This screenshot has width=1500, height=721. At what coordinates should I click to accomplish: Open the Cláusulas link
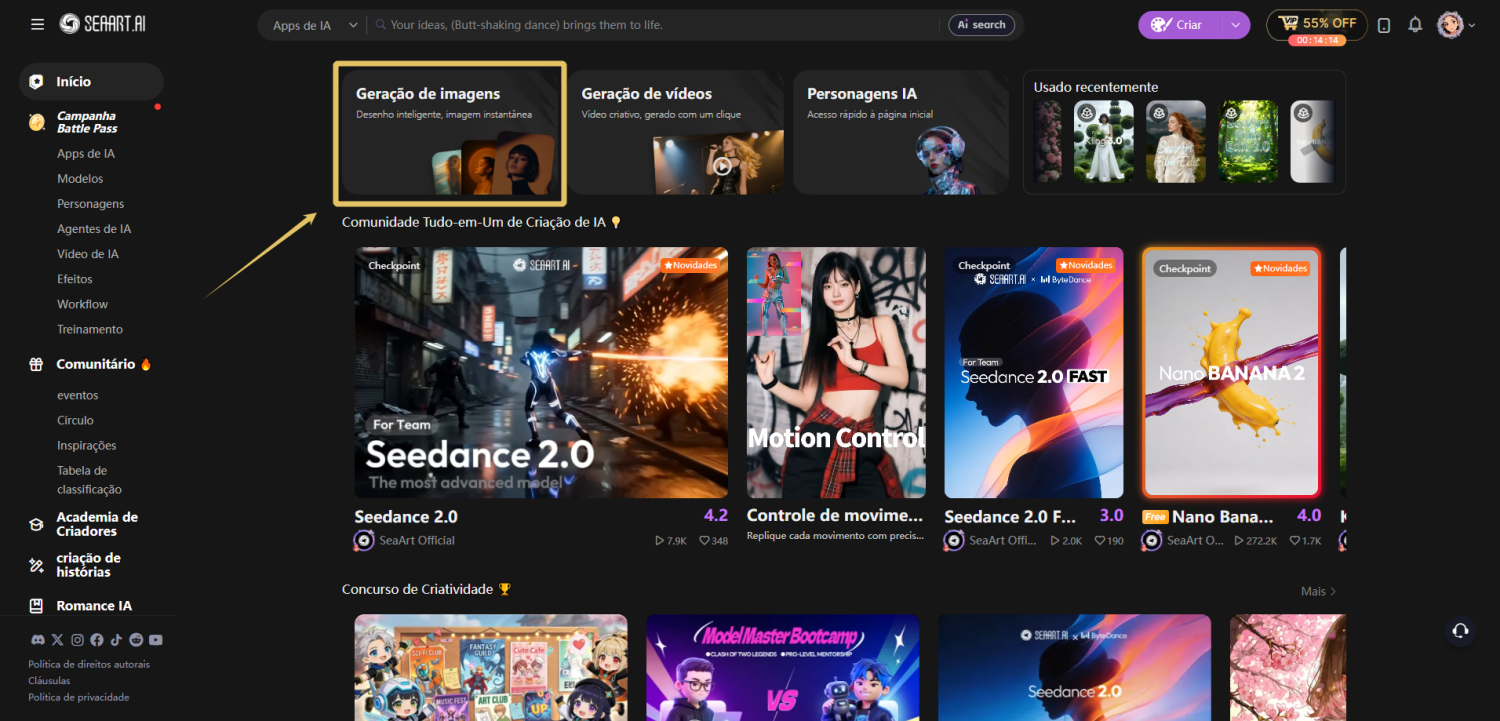[49, 681]
